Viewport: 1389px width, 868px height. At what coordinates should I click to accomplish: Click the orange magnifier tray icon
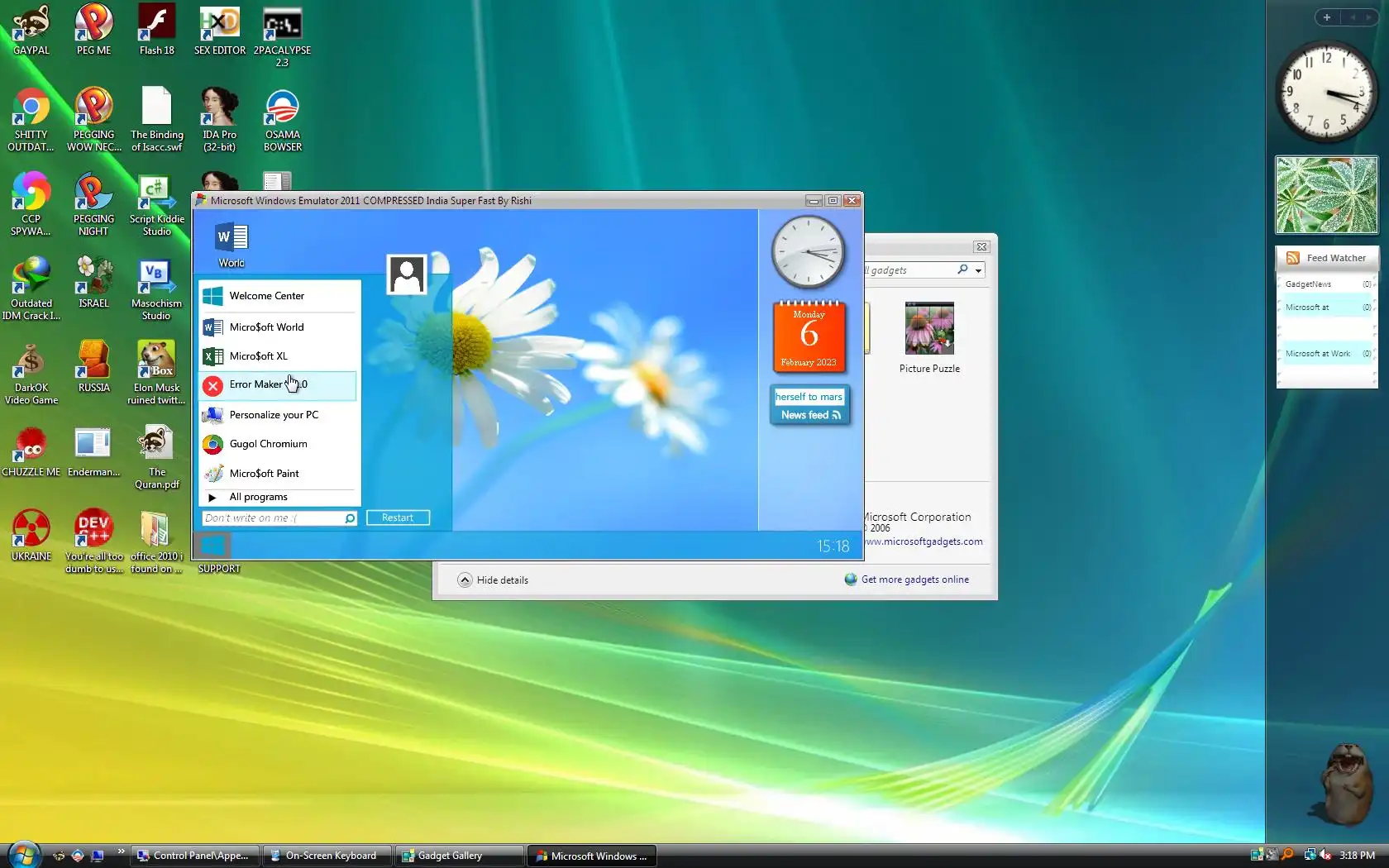click(1287, 855)
